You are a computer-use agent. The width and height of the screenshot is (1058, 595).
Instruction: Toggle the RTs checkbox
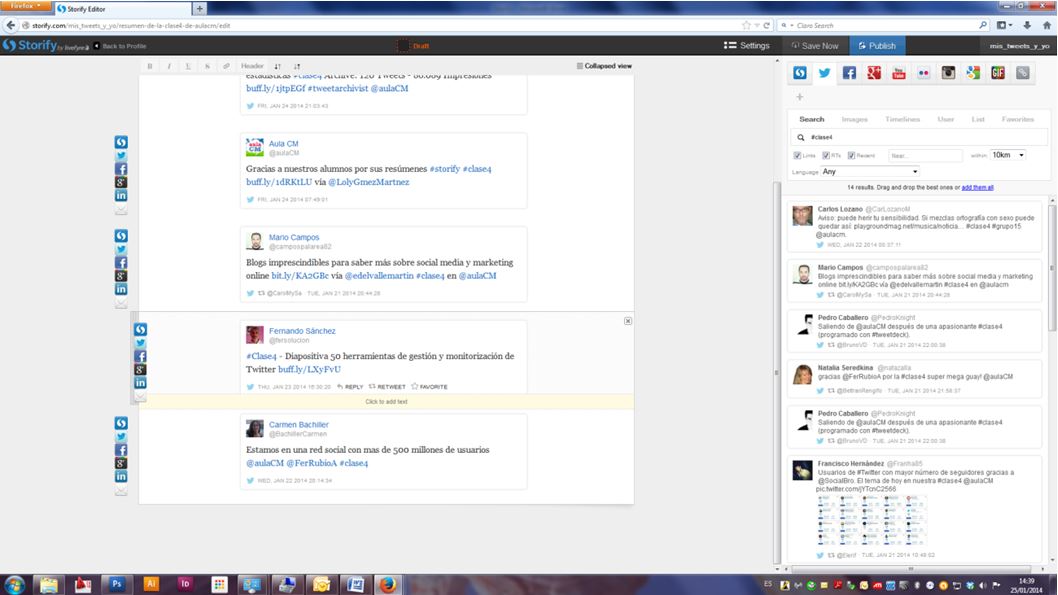(827, 155)
